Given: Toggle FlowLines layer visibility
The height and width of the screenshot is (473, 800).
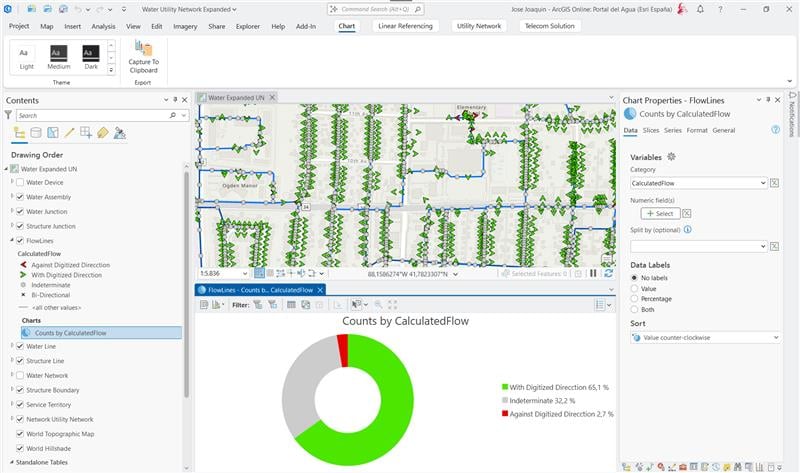Looking at the screenshot, I should point(20,240).
